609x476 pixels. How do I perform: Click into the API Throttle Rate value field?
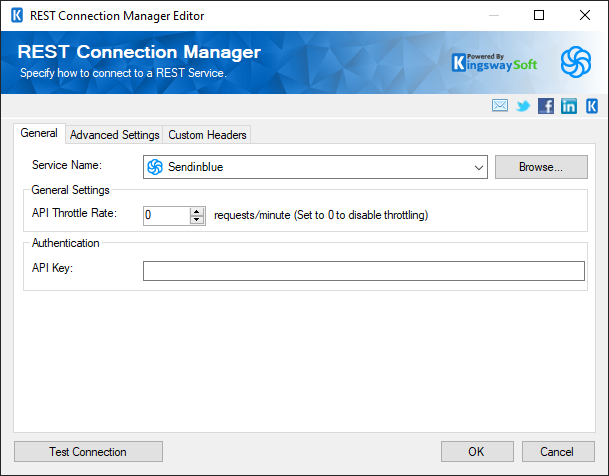[x=167, y=215]
